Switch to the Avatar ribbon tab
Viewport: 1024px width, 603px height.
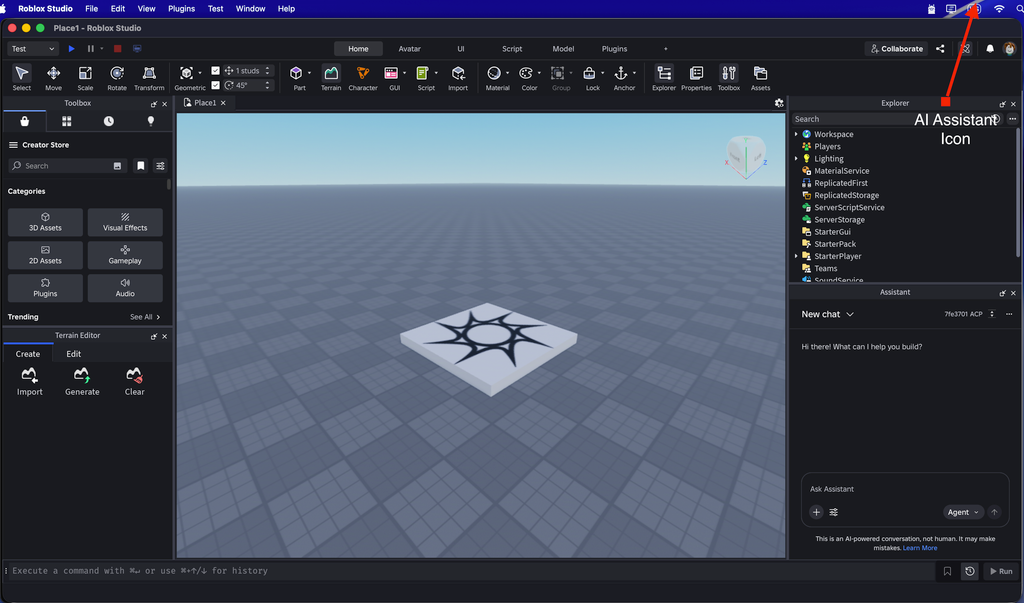409,49
